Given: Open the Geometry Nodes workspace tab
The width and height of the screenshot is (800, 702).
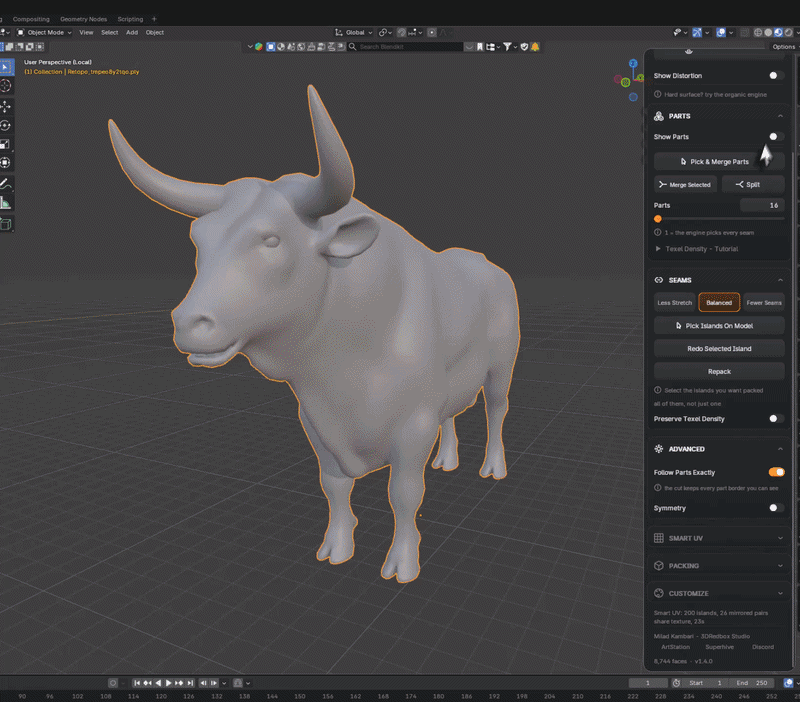Looking at the screenshot, I should pos(84,19).
